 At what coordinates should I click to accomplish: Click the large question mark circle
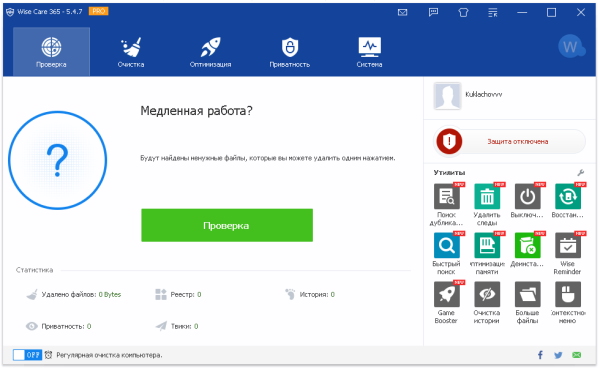[x=58, y=160]
